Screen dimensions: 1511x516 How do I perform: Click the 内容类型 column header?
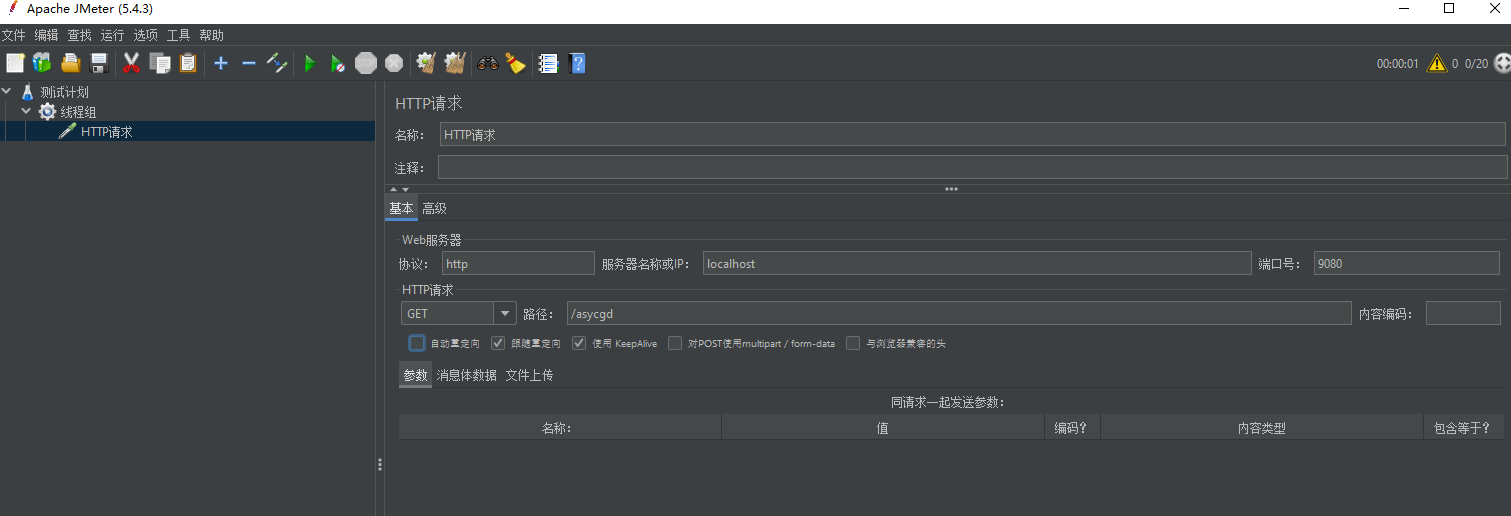pos(1261,427)
